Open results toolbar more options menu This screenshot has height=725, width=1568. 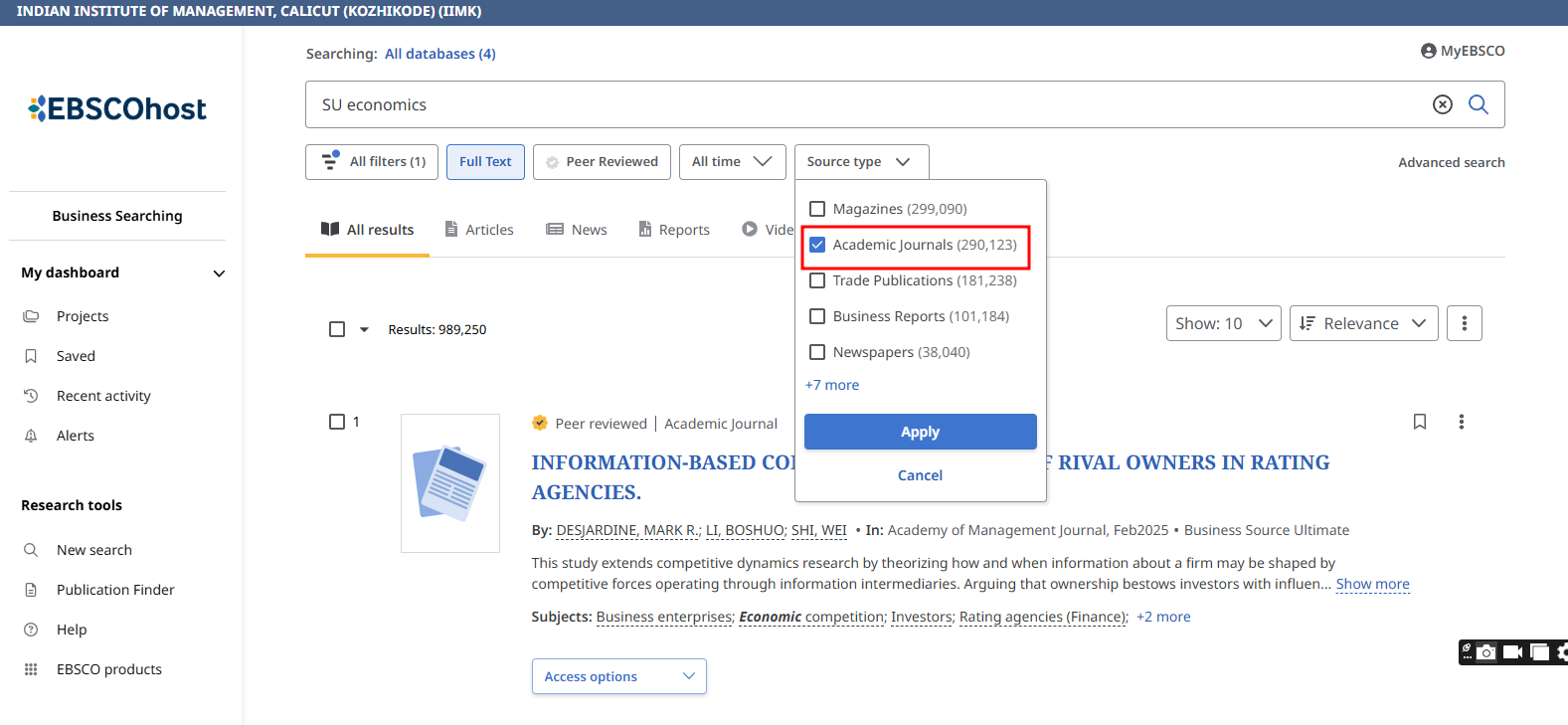1464,323
